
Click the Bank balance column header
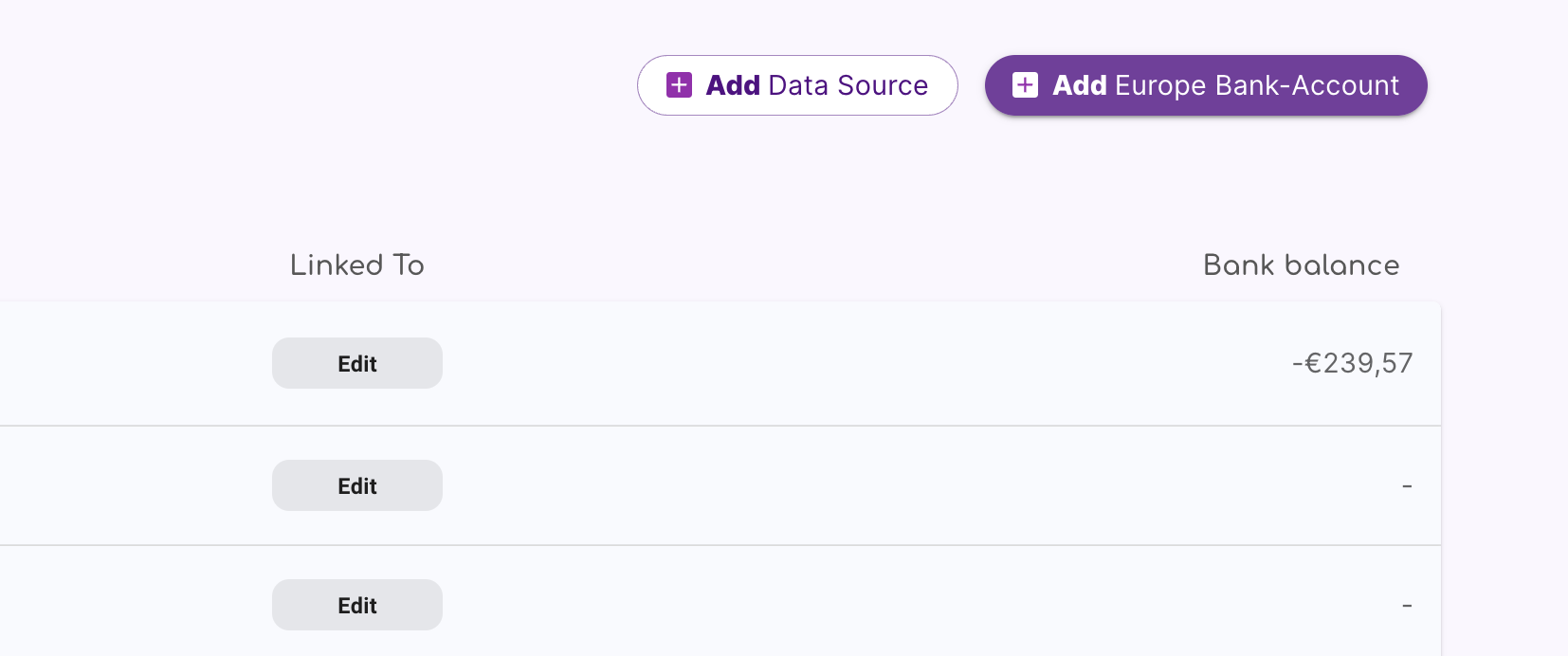(1301, 265)
